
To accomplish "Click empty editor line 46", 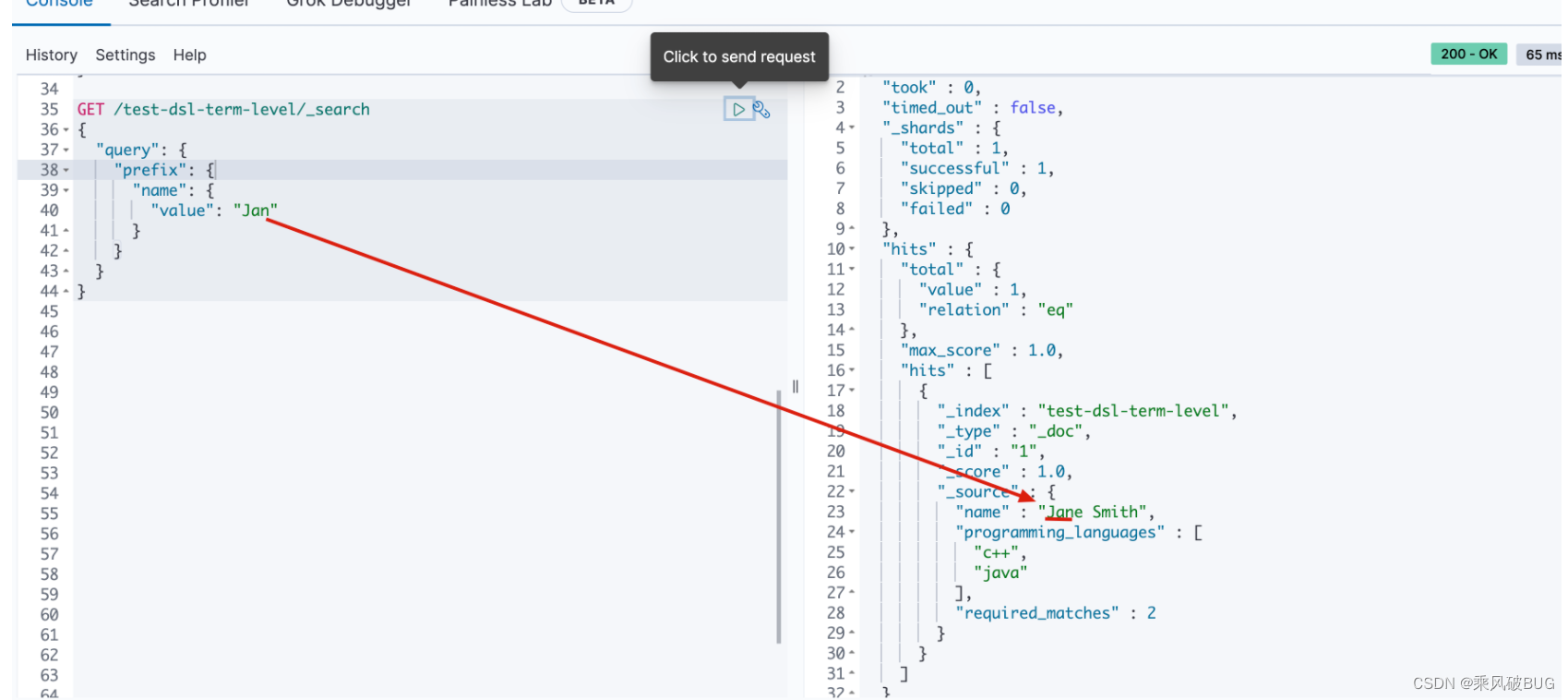I will tap(430, 332).
